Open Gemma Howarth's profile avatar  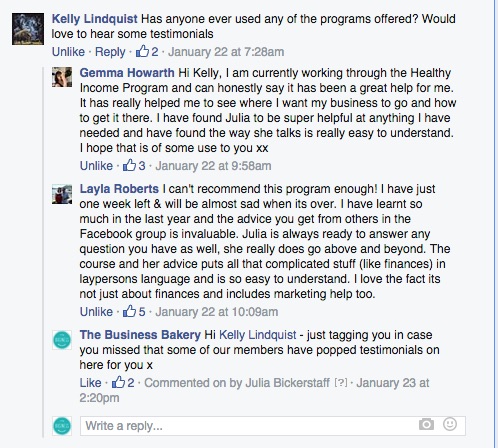coord(62,77)
